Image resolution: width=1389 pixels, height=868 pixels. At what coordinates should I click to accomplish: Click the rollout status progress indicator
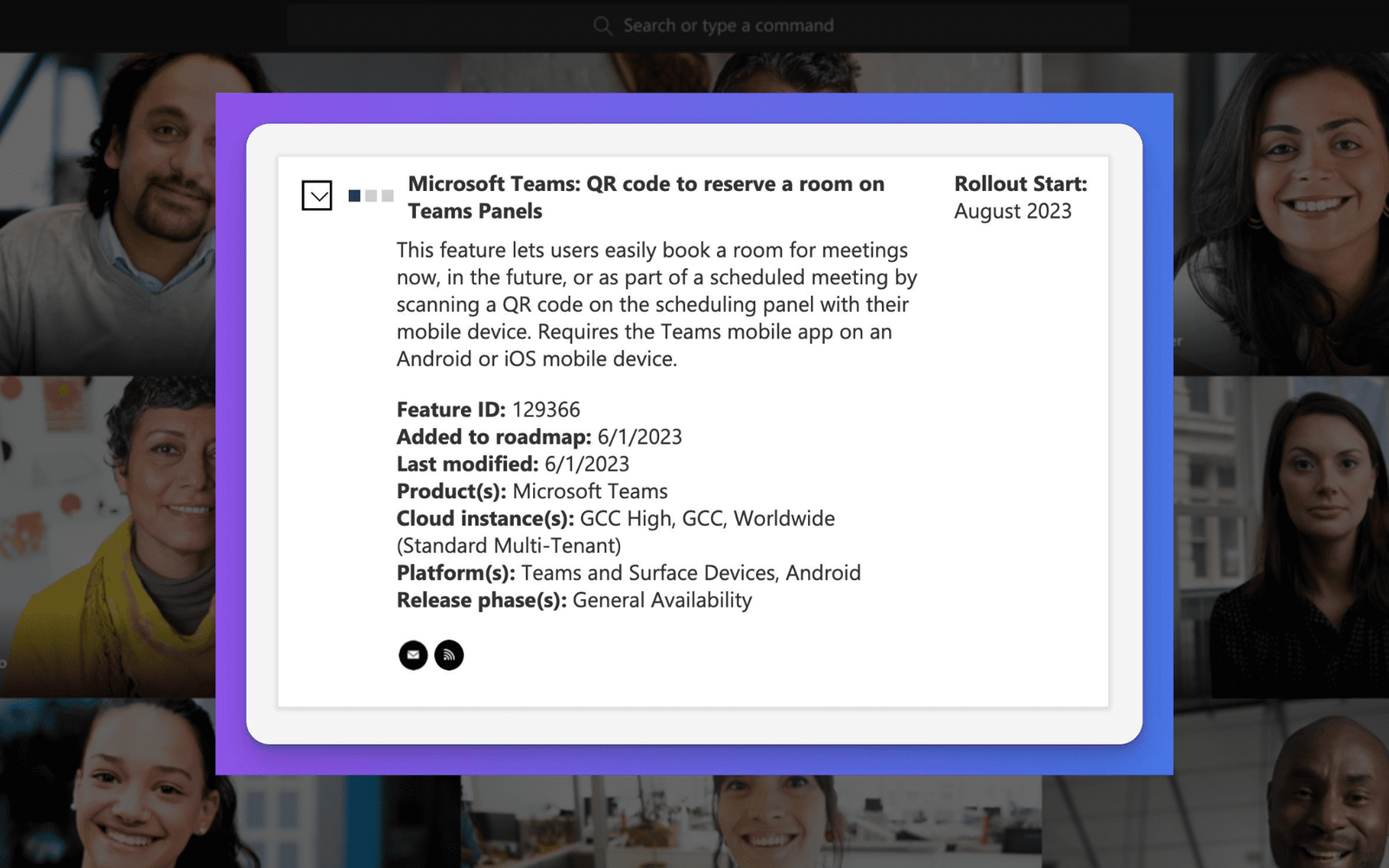[x=371, y=196]
